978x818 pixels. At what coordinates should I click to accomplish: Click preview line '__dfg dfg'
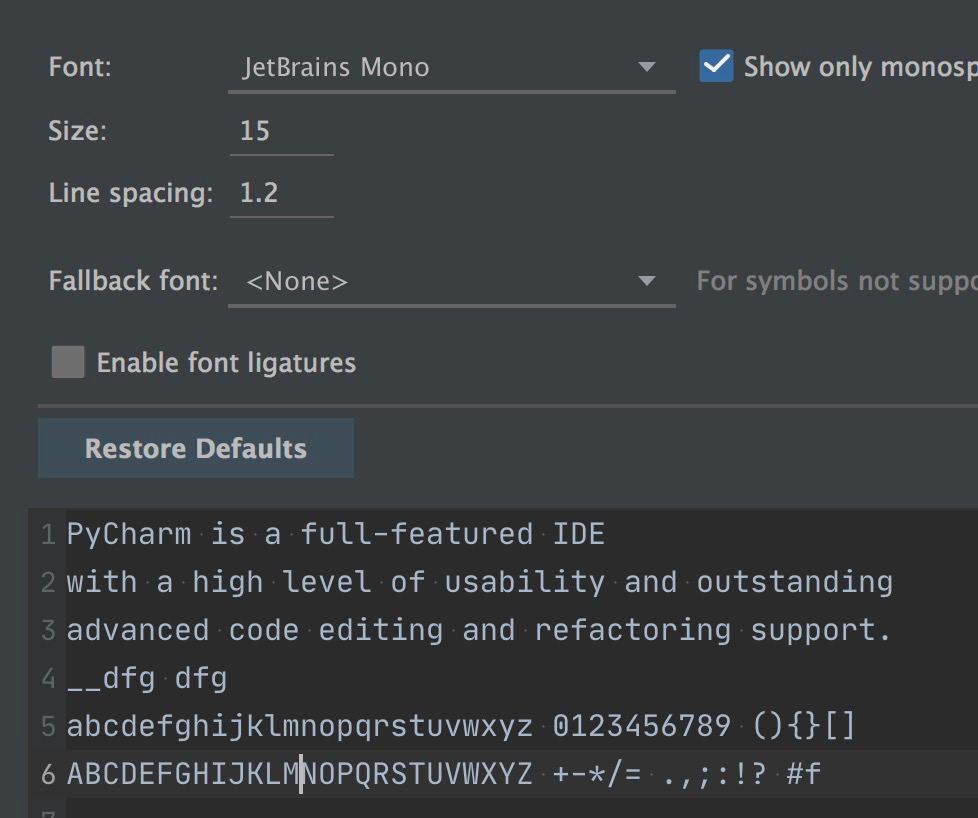point(147,678)
